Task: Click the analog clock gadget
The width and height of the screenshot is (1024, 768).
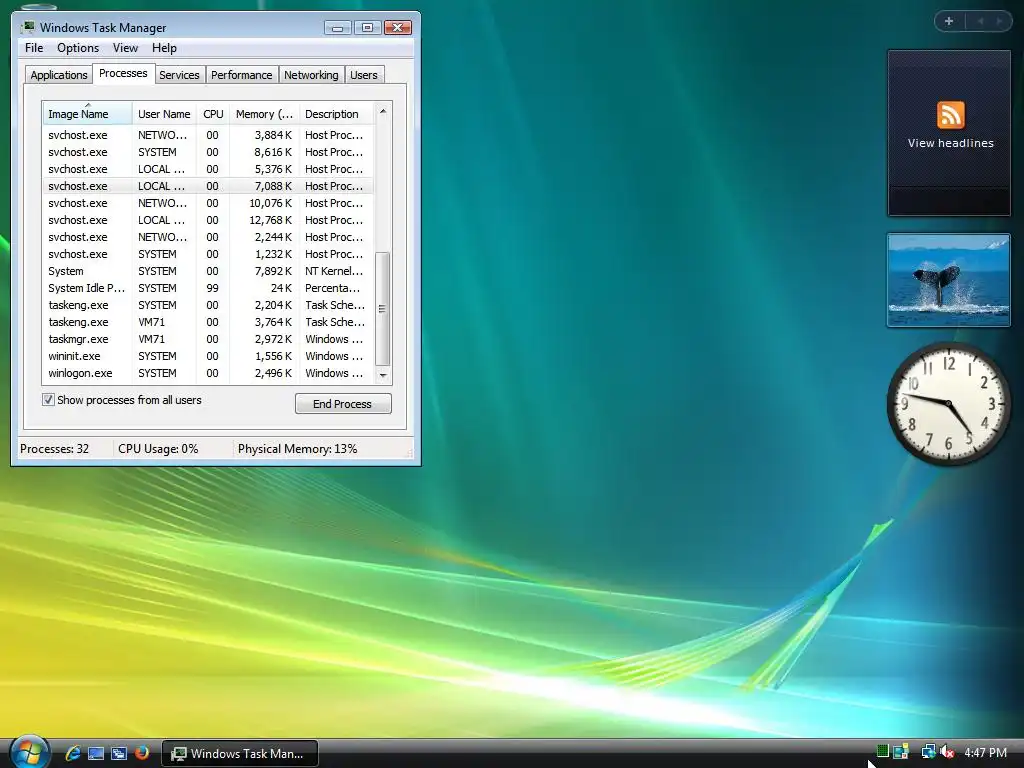Action: click(948, 404)
